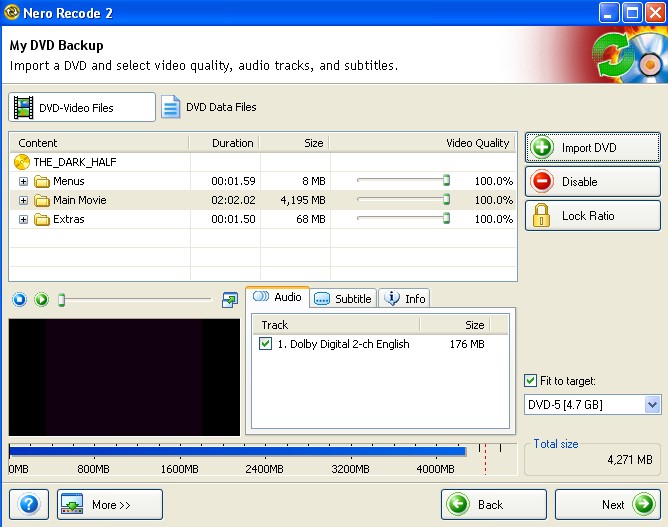The width and height of the screenshot is (668, 527).
Task: Proceed with the Next button
Action: click(x=608, y=504)
